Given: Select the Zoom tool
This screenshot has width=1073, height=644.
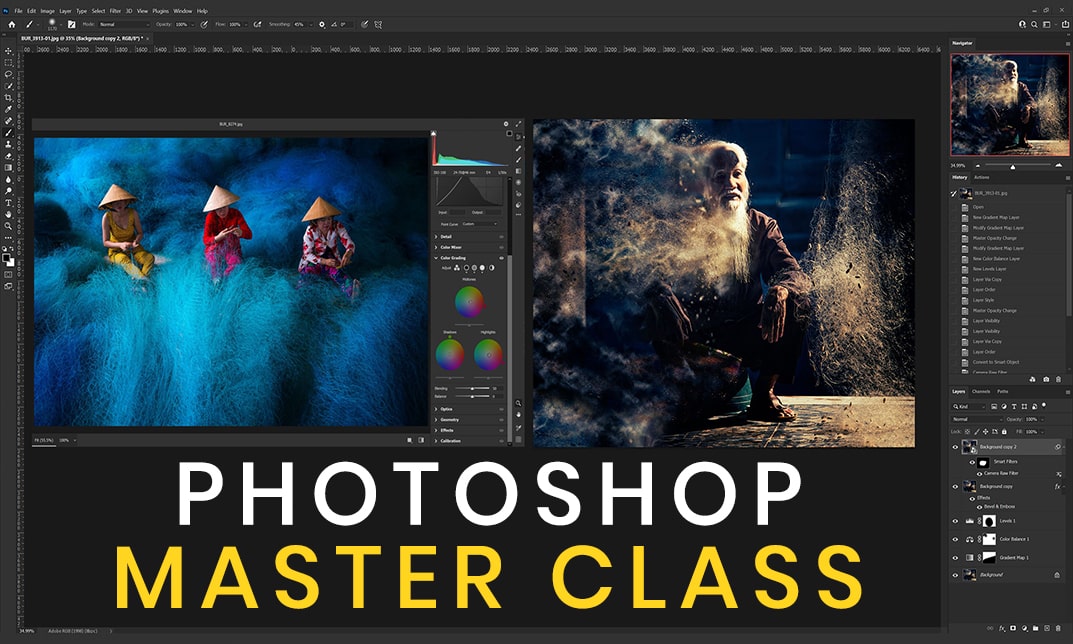Looking at the screenshot, I should [8, 226].
